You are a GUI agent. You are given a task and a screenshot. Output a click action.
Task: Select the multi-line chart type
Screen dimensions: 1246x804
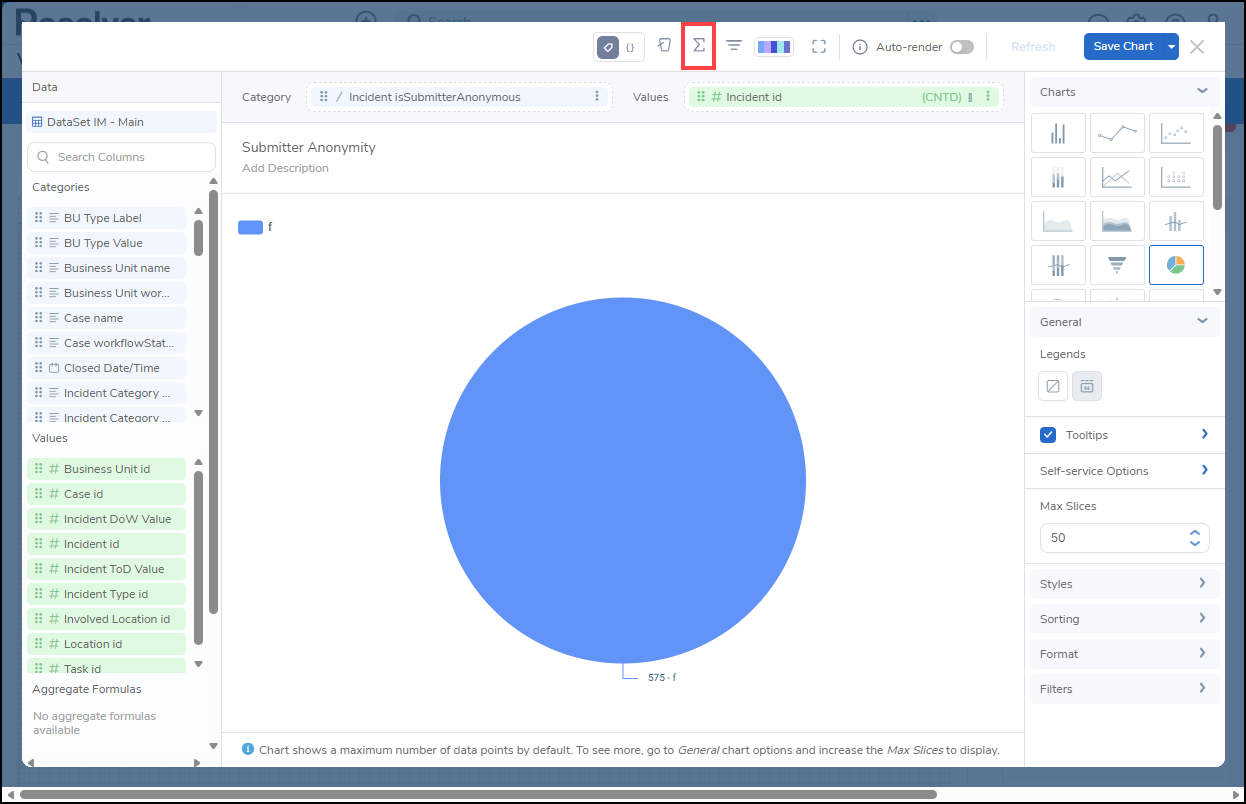pyautogui.click(x=1117, y=178)
